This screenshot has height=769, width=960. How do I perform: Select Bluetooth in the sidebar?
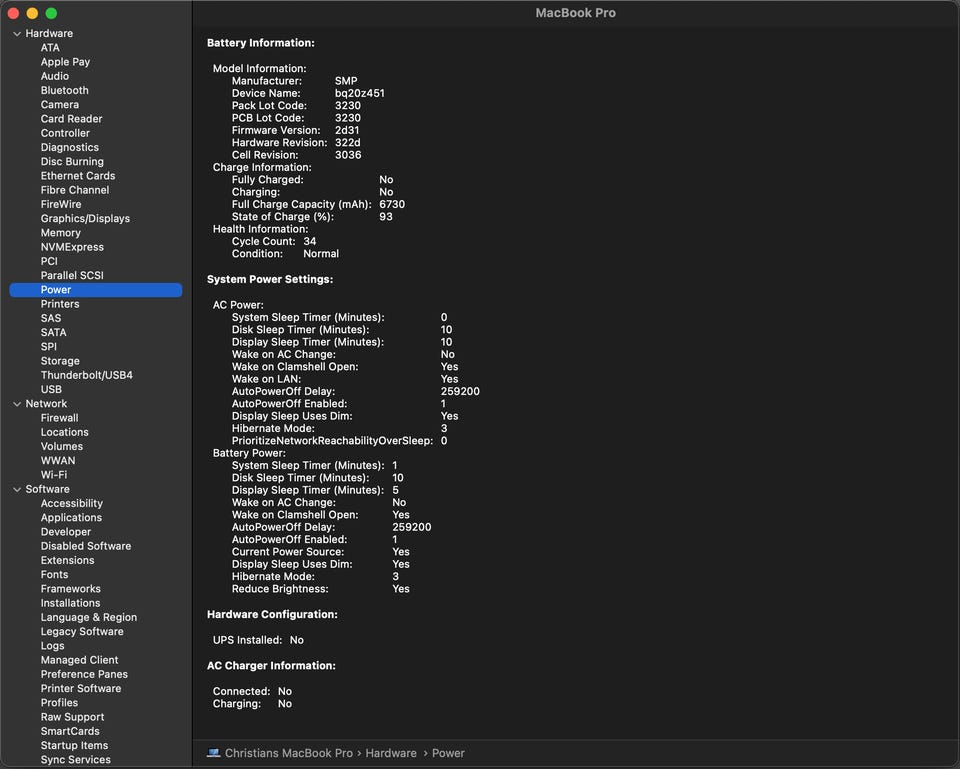[64, 90]
